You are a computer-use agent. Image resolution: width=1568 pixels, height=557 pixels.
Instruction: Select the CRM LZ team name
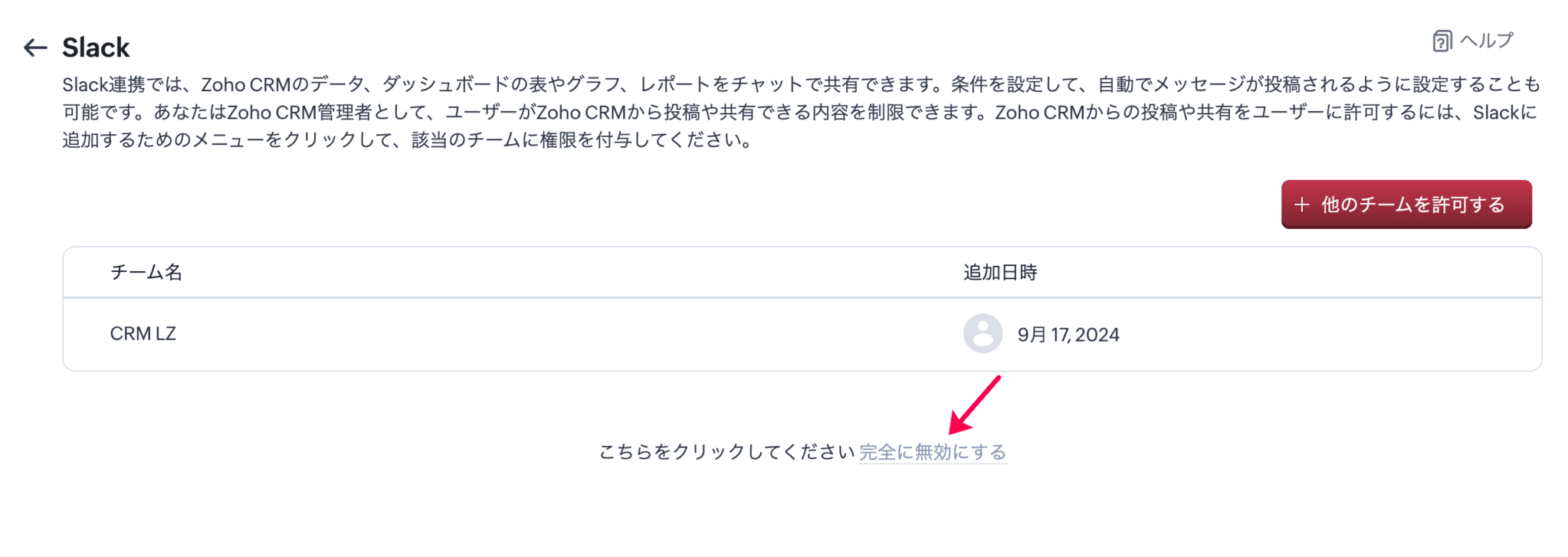coord(143,334)
